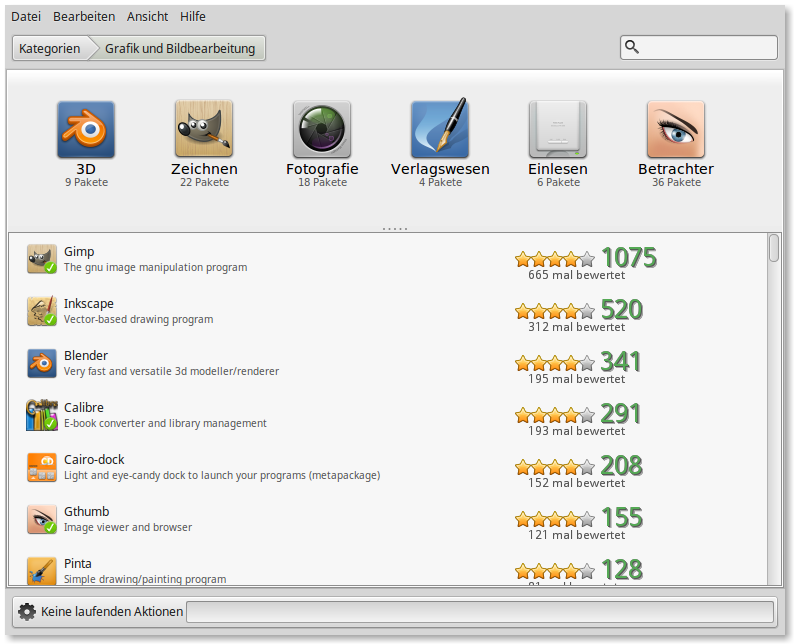Click the star rating for Inkscape
The image size is (794, 644).
click(x=555, y=311)
